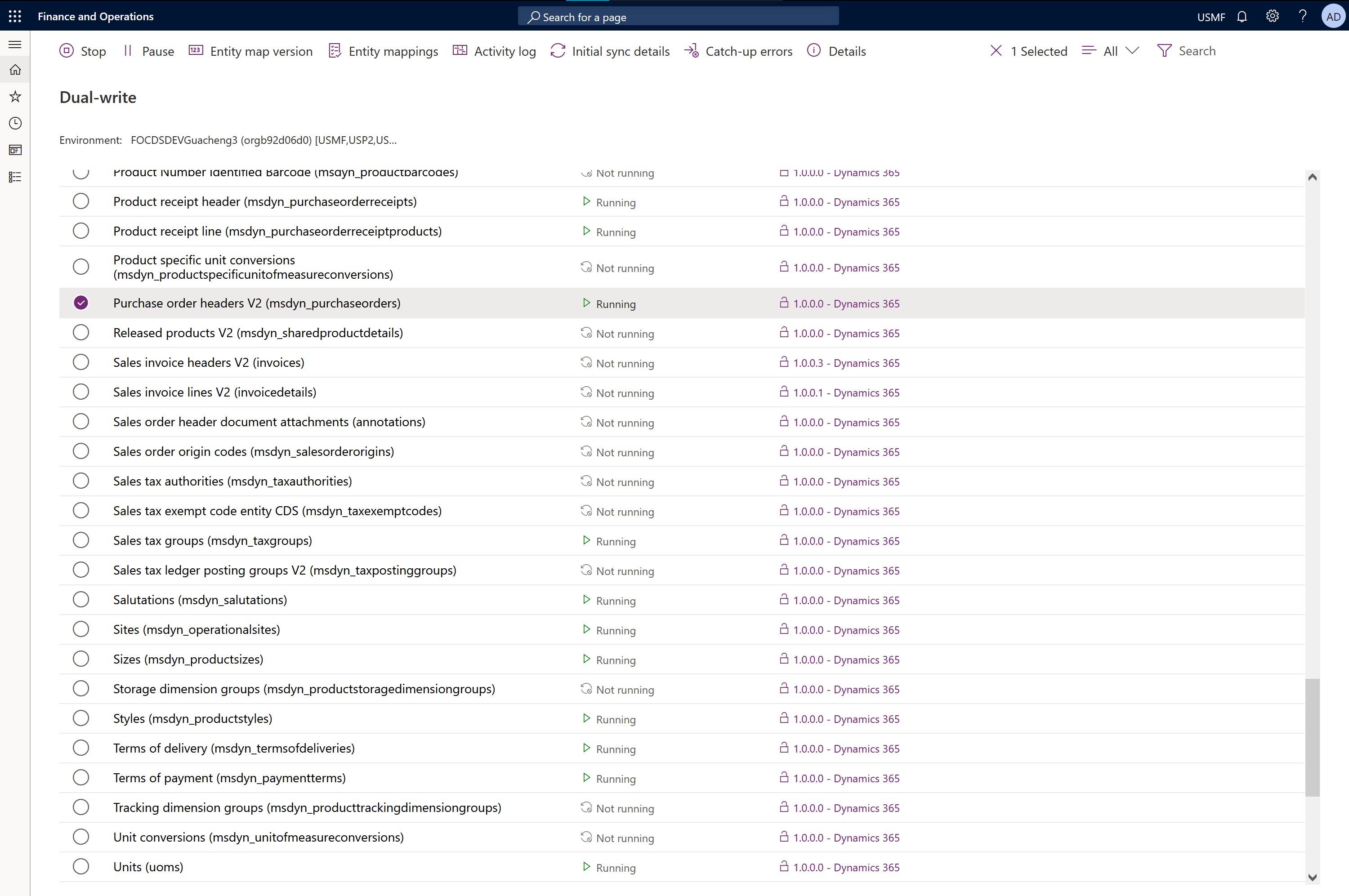The width and height of the screenshot is (1349, 896).
Task: Toggle the Sales tax groups checkbox
Action: coord(81,540)
